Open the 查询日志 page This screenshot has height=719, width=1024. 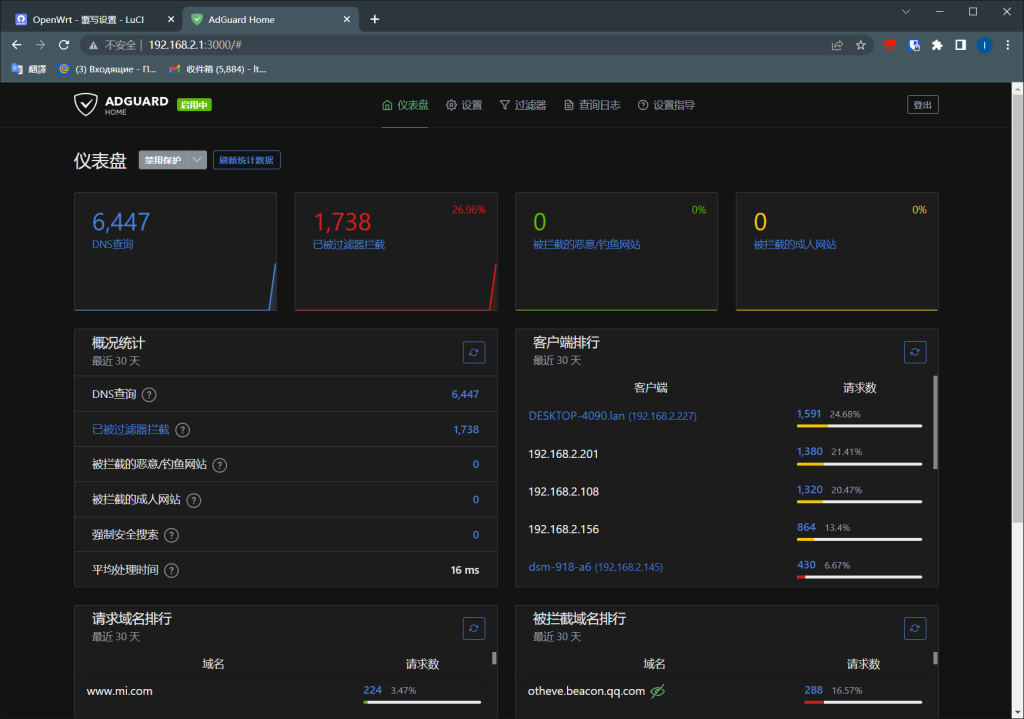[592, 104]
